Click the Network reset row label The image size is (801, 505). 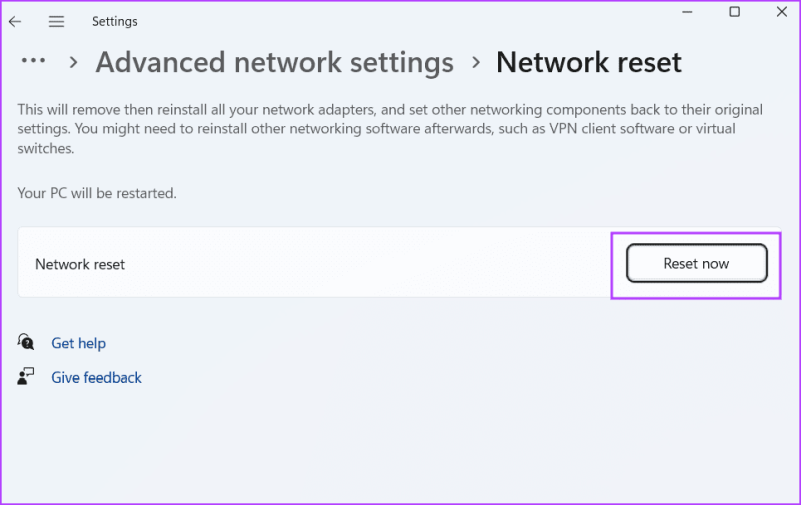[x=80, y=264]
